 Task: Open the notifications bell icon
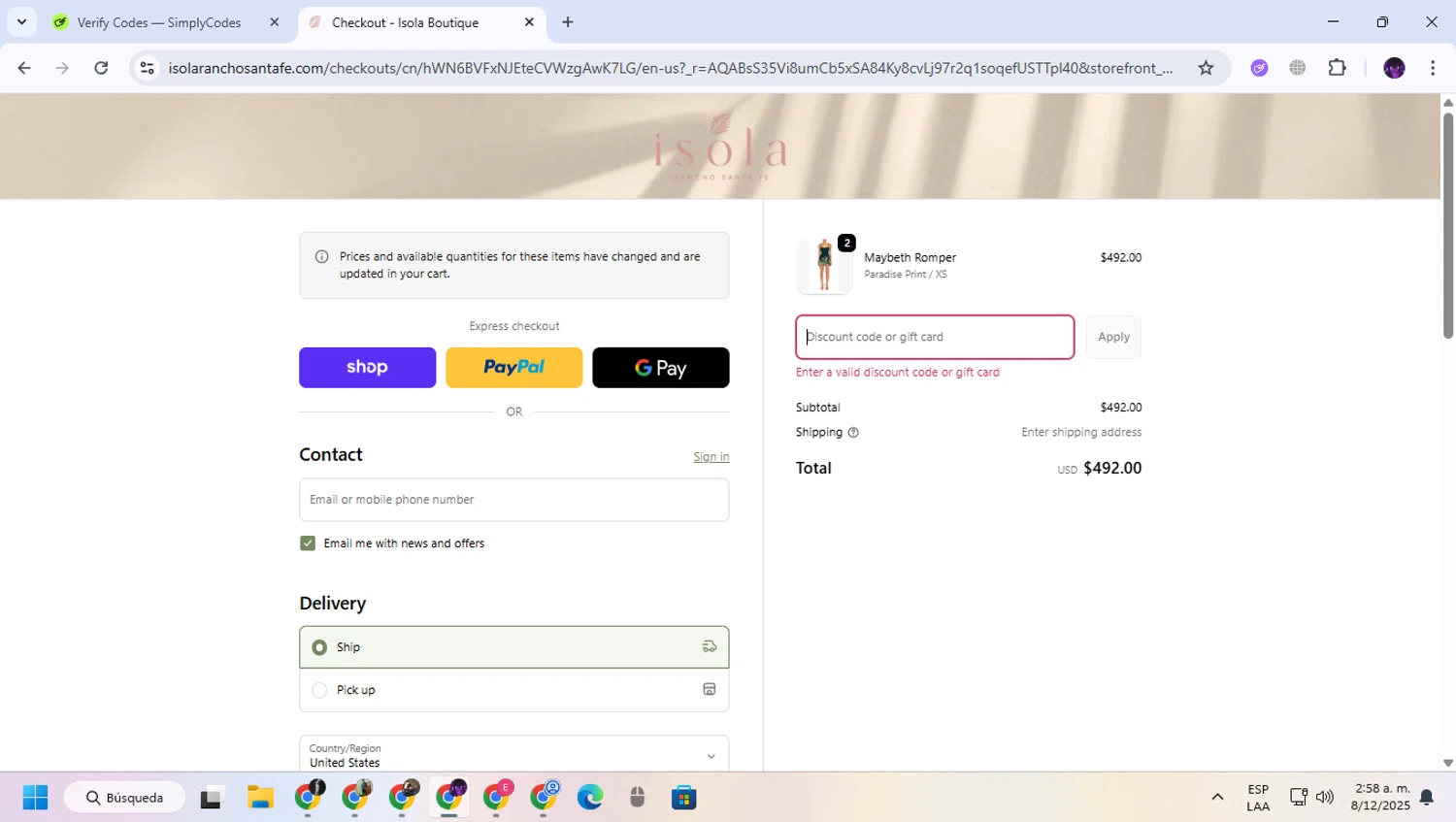(x=1427, y=798)
